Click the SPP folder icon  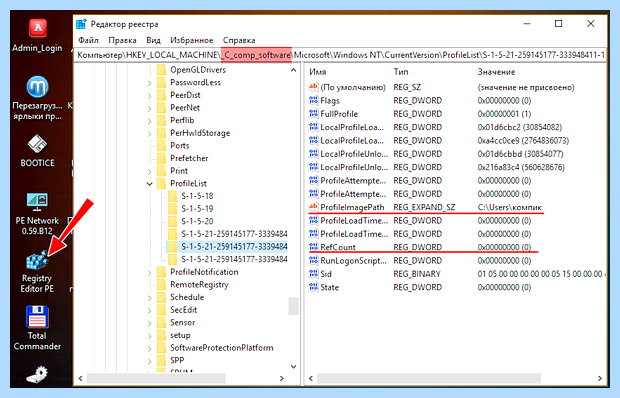pos(161,360)
